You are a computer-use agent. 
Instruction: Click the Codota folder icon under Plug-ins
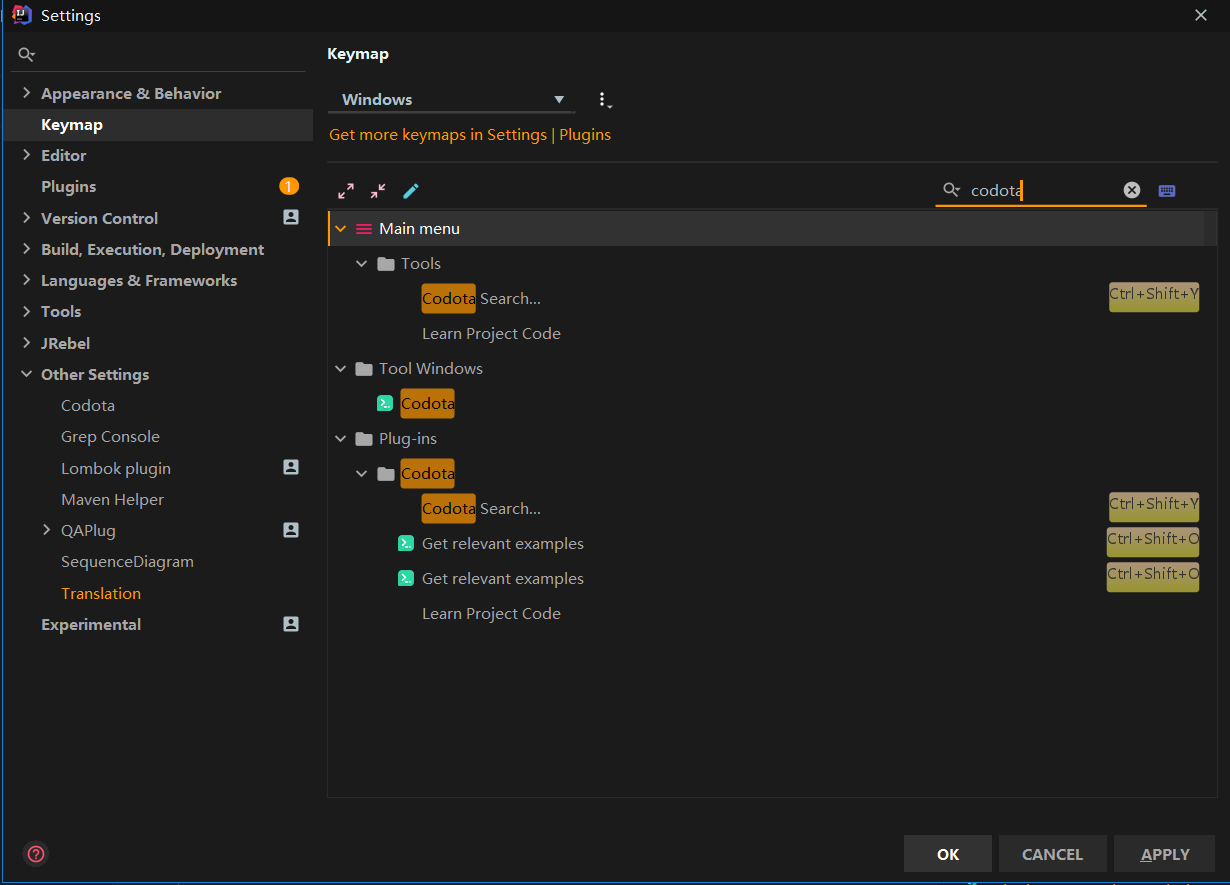point(386,474)
